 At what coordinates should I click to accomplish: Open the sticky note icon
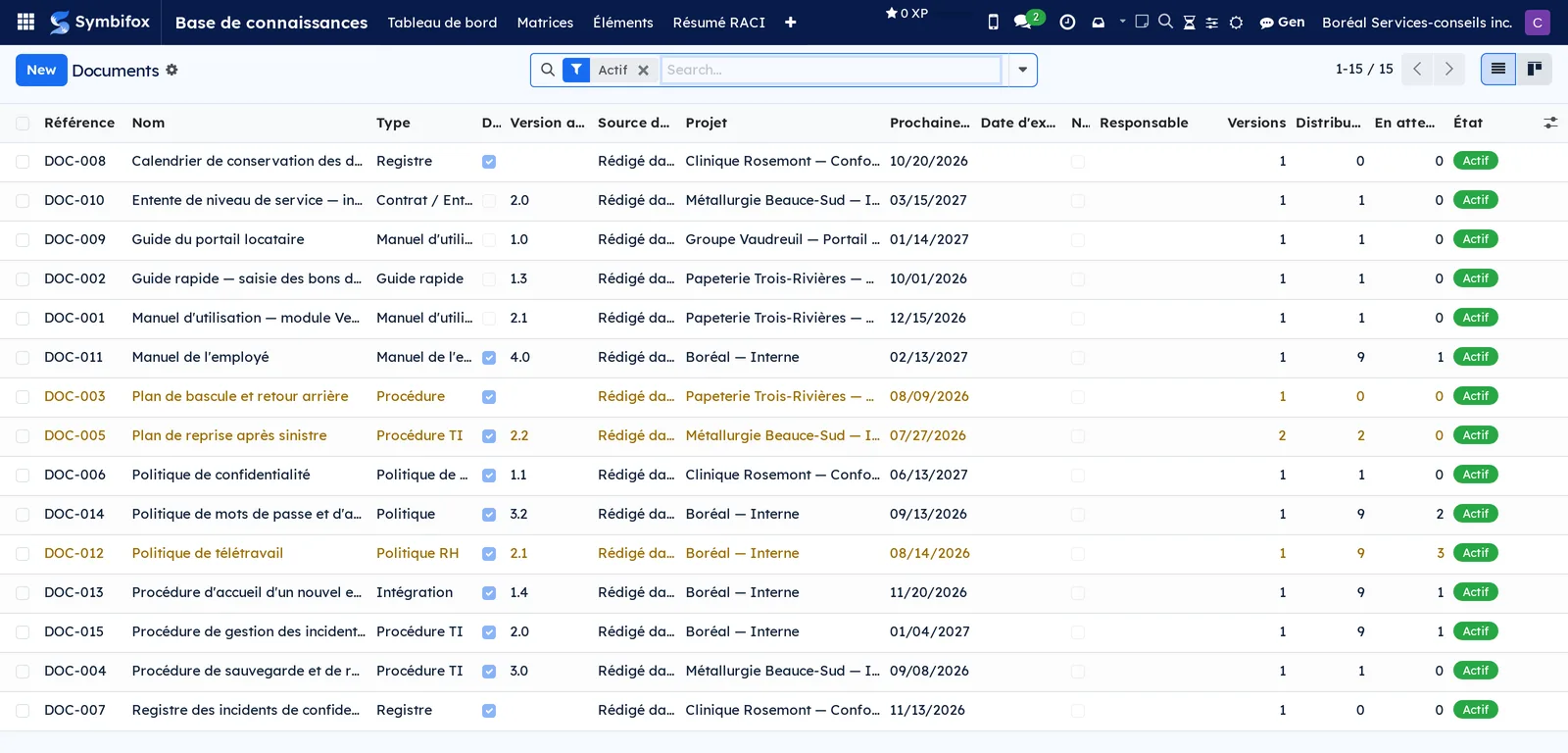point(1142,22)
